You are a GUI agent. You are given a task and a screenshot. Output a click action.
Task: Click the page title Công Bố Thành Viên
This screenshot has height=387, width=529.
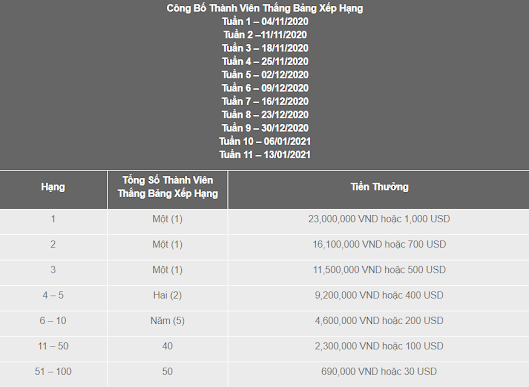[265, 8]
